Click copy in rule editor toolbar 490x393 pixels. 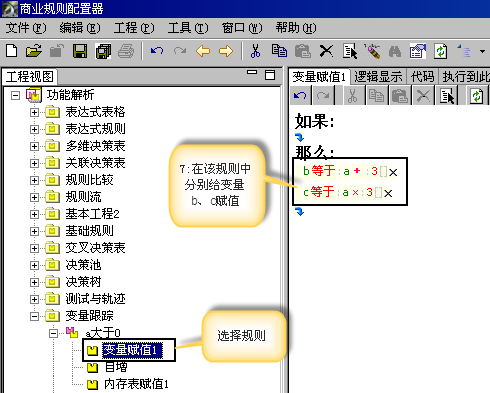pos(376,96)
